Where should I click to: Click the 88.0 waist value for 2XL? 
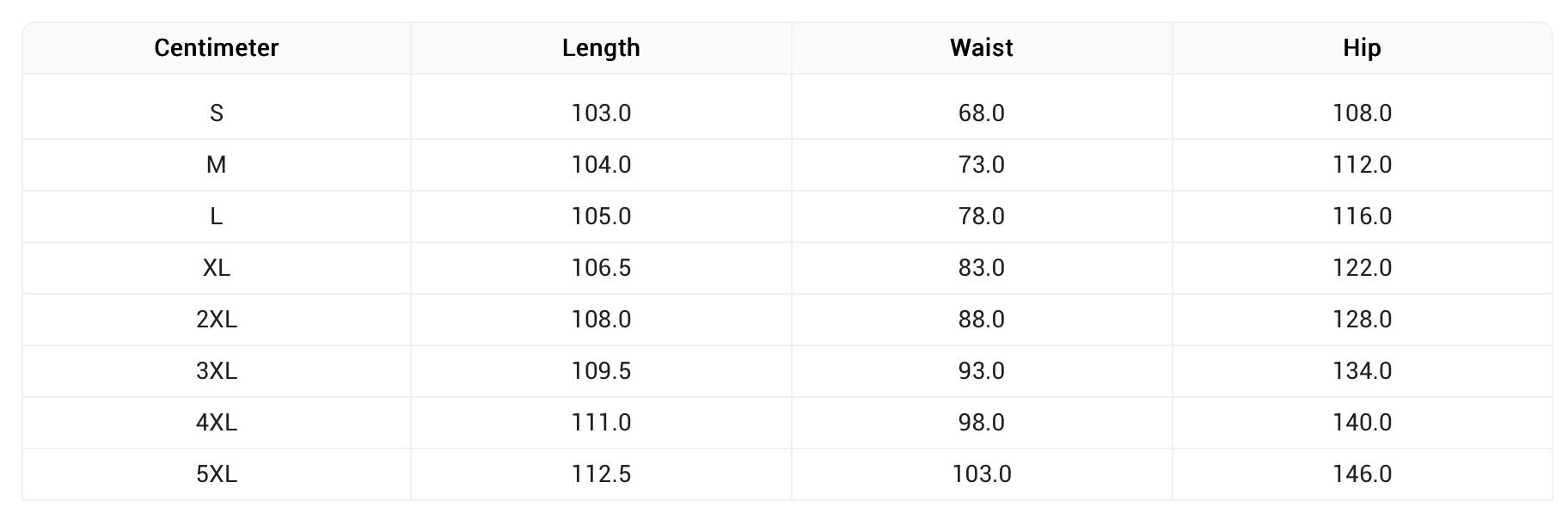981,320
